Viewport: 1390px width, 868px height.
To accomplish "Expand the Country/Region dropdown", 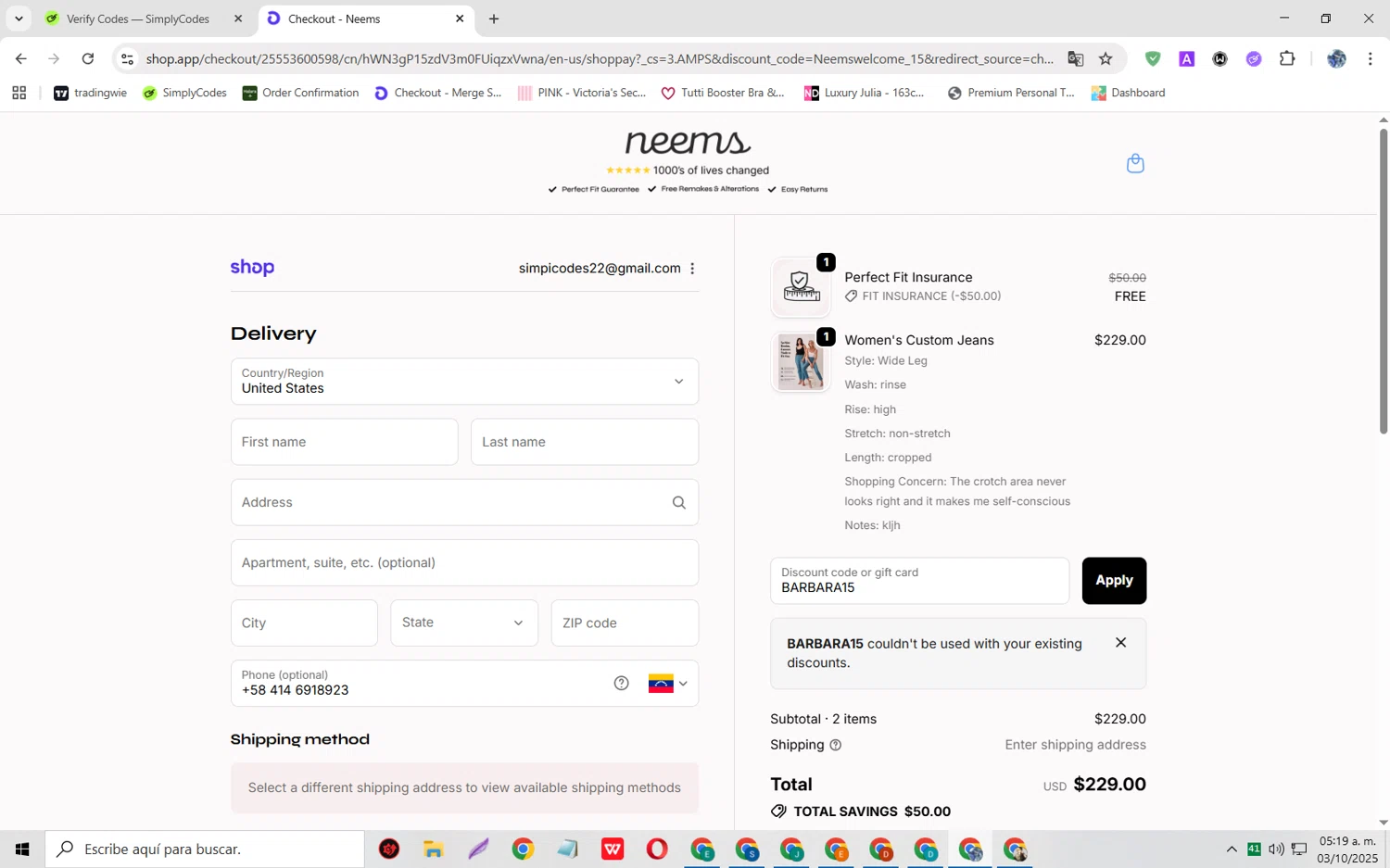I will point(464,381).
